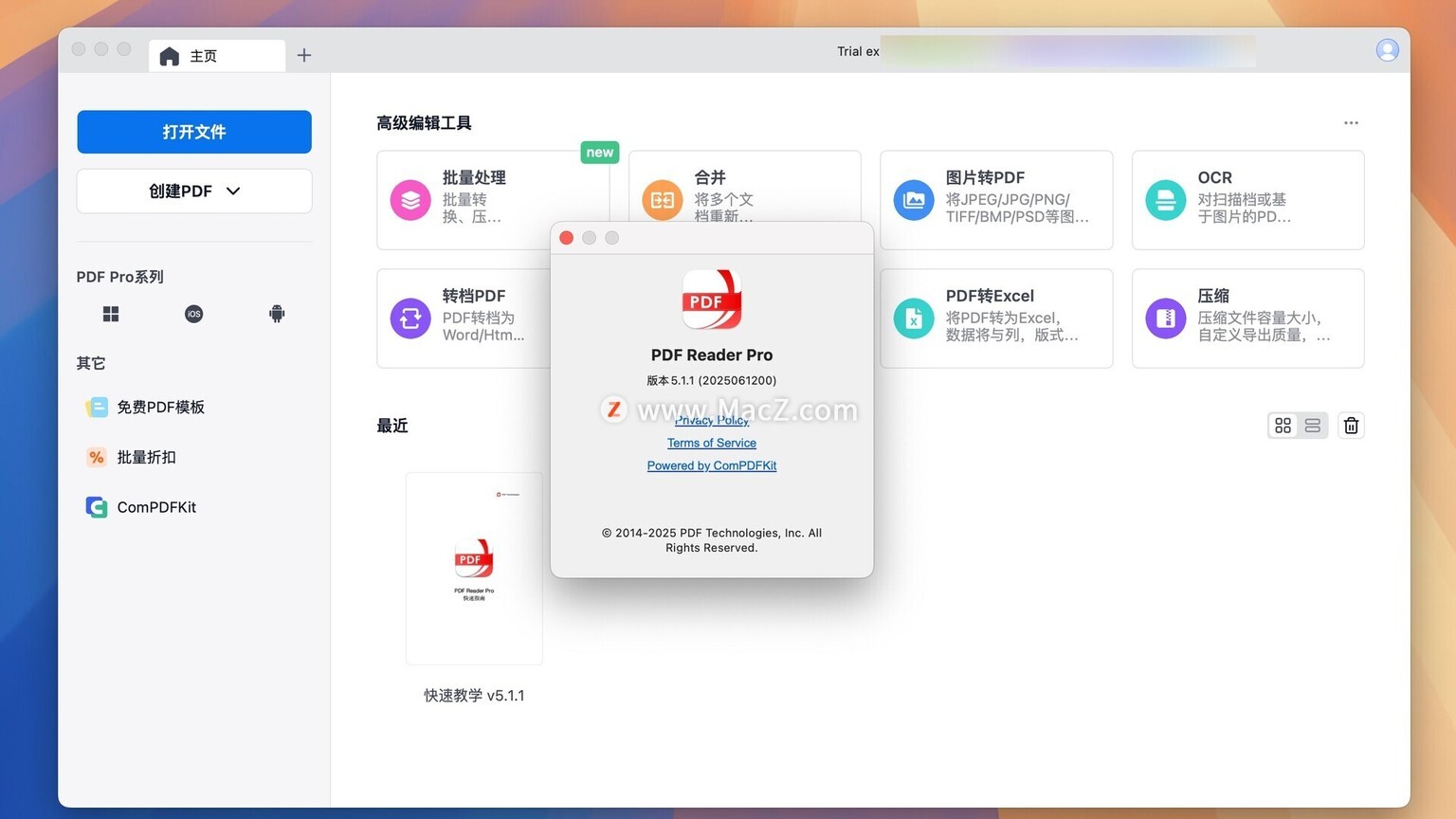Open Terms of Service link
This screenshot has height=819, width=1456.
tap(712, 443)
